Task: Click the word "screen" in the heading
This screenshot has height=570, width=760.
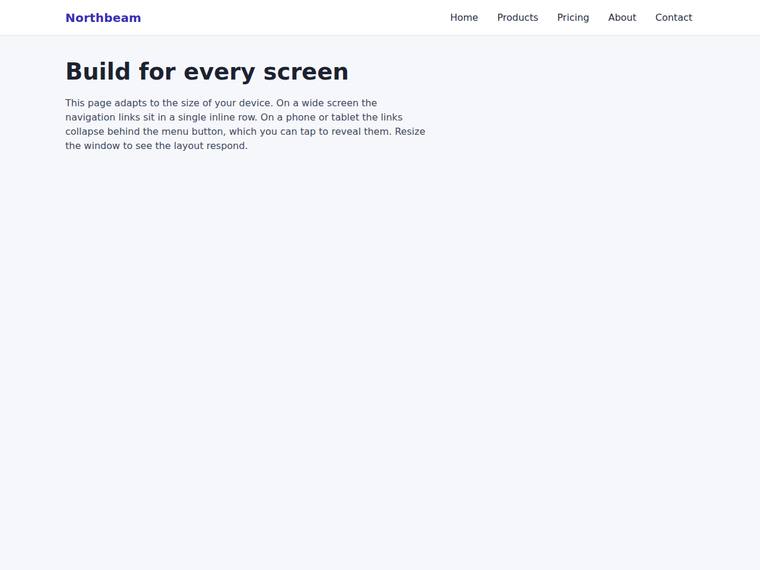Action: [x=306, y=72]
